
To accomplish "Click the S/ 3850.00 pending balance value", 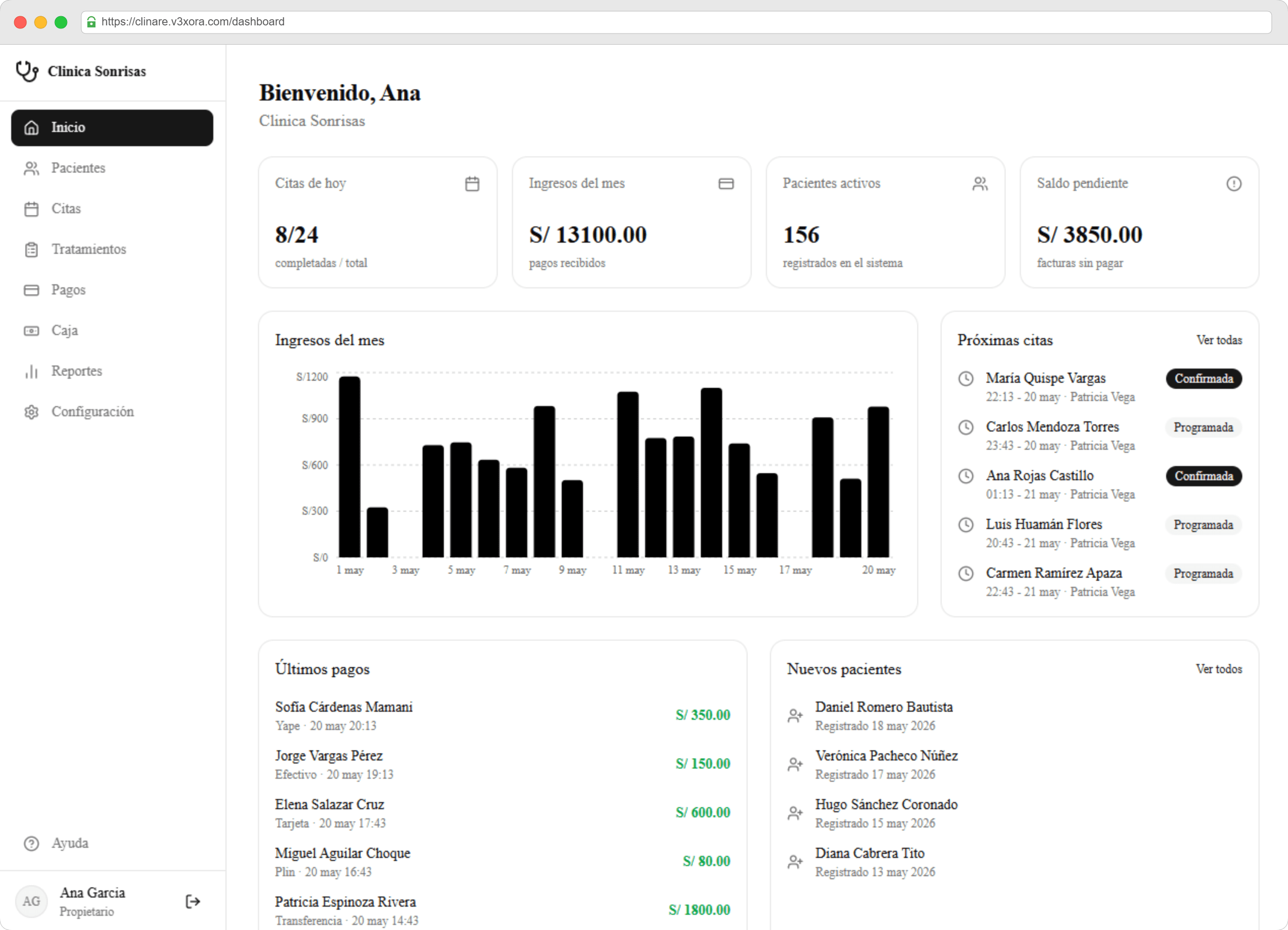I will click(x=1089, y=235).
